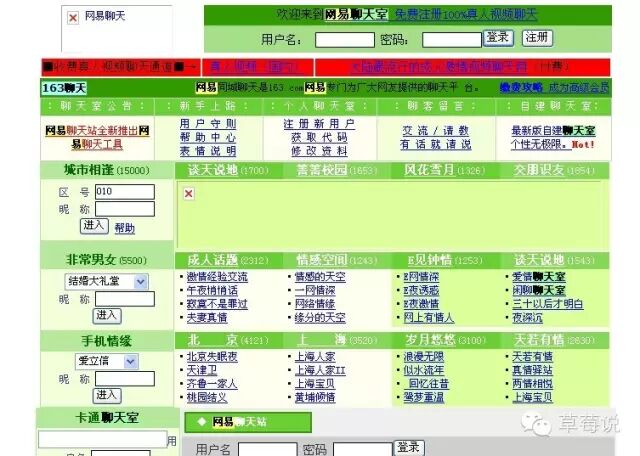
Task: Open the 三十以后才明白 room link
Action: point(548,304)
